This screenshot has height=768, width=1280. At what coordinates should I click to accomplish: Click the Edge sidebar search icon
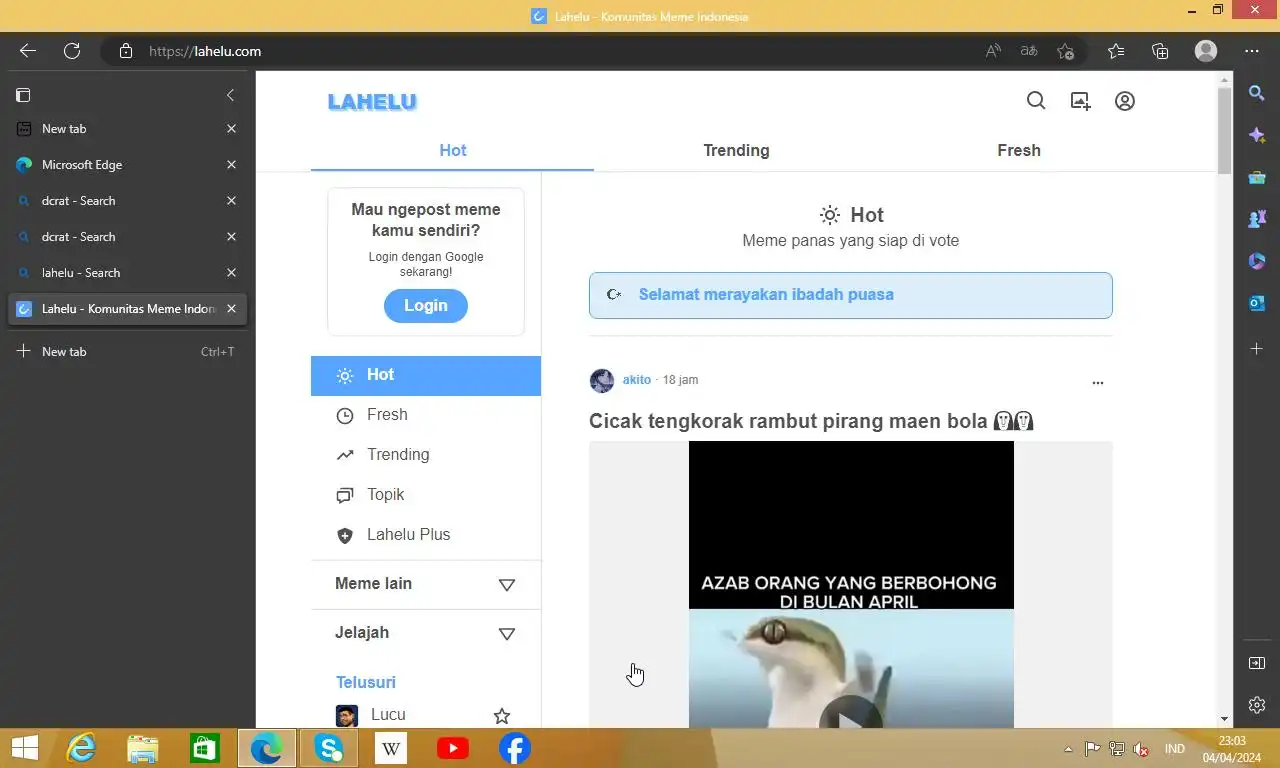point(1257,93)
